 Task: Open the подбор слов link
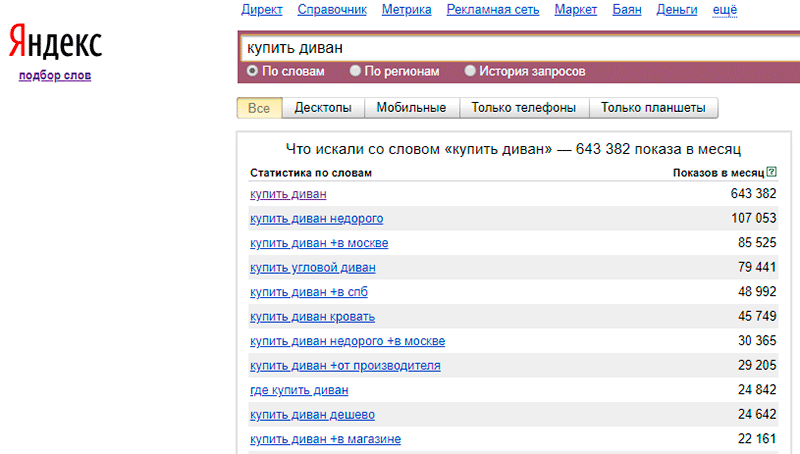[x=55, y=75]
